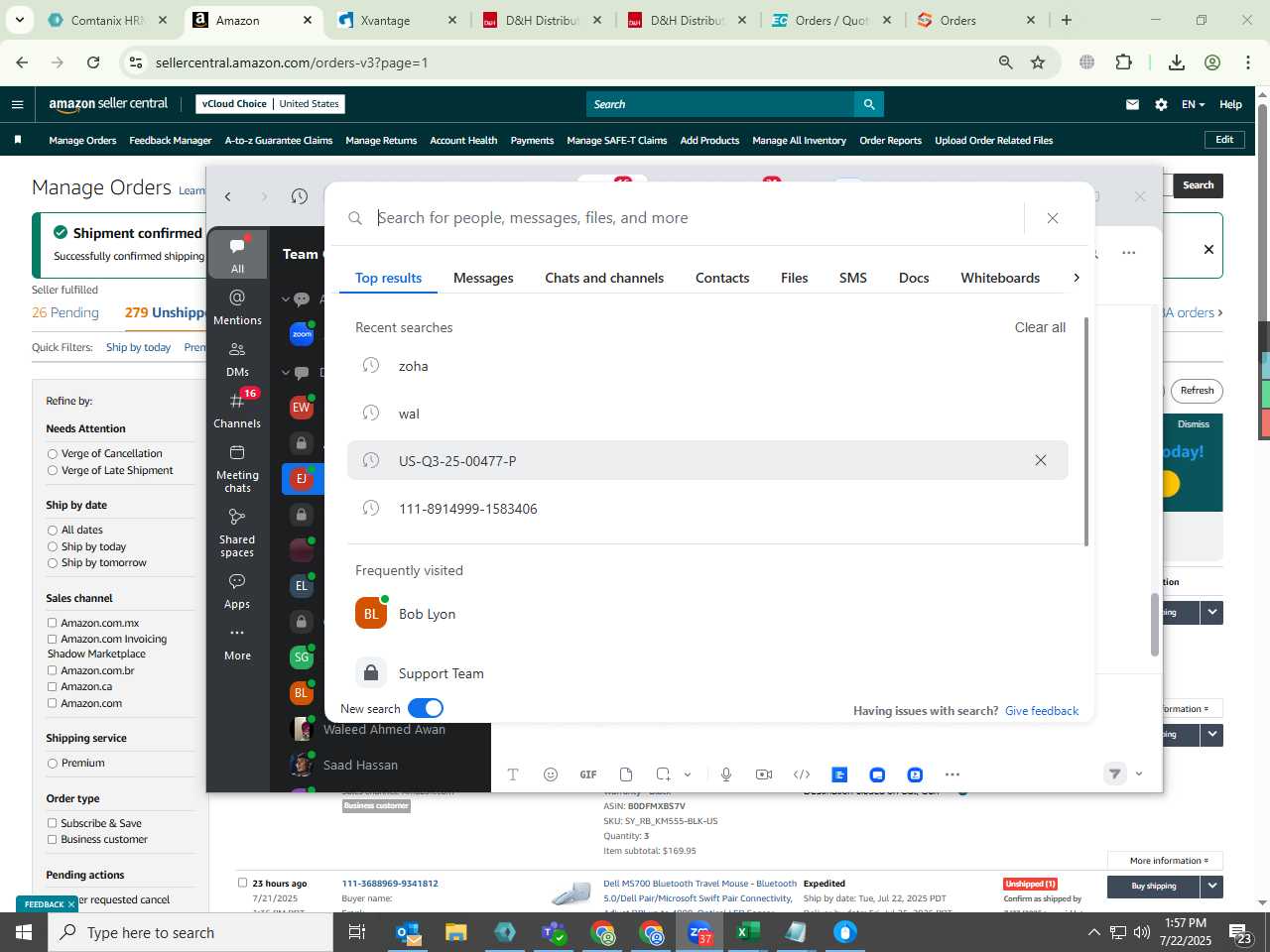Open Task View on the taskbar

[x=357, y=932]
